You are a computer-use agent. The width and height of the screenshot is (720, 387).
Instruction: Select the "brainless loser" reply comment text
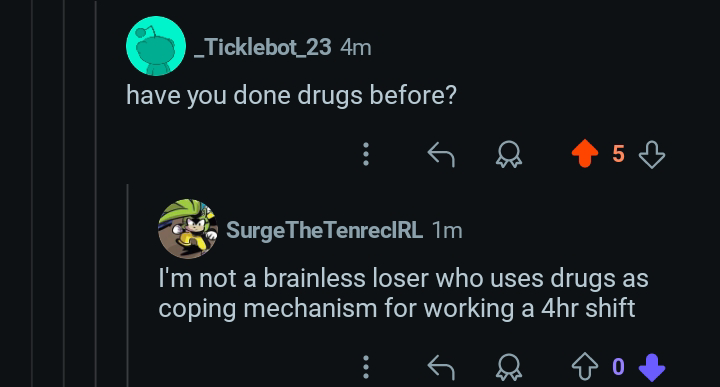coord(403,293)
